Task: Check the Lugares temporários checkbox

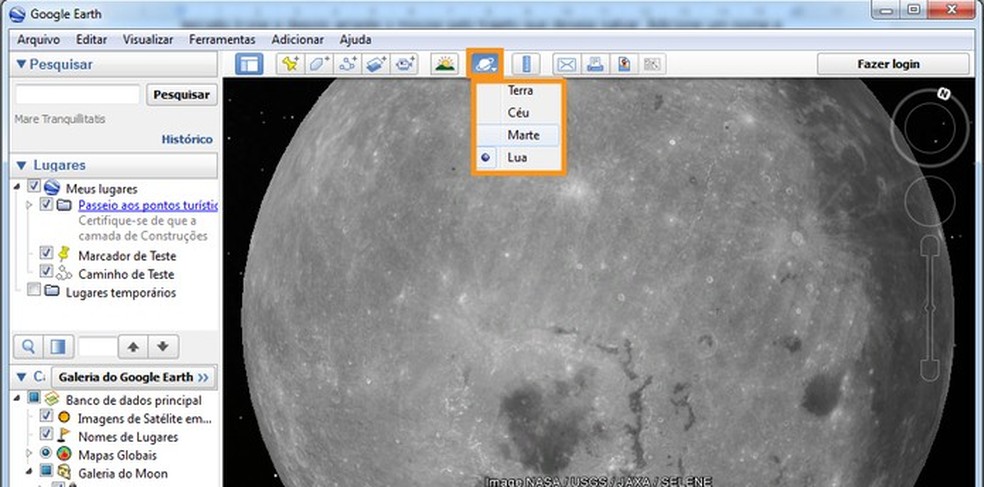Action: pyautogui.click(x=35, y=289)
